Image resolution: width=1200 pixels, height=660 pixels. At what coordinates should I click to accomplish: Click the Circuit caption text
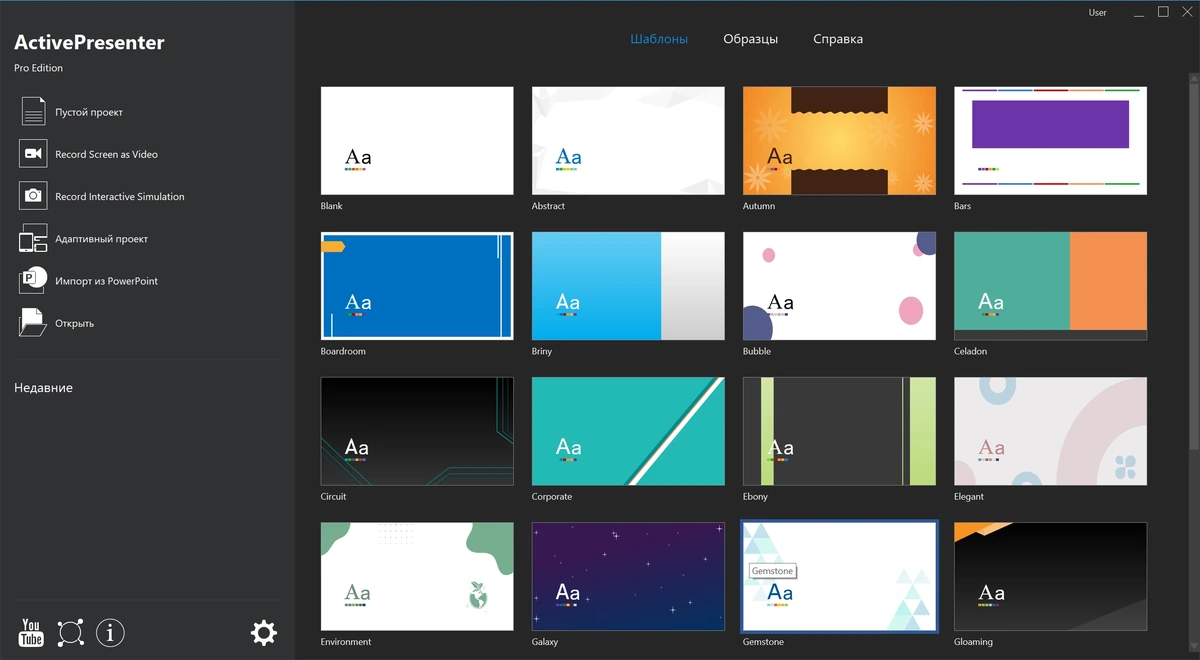point(333,496)
